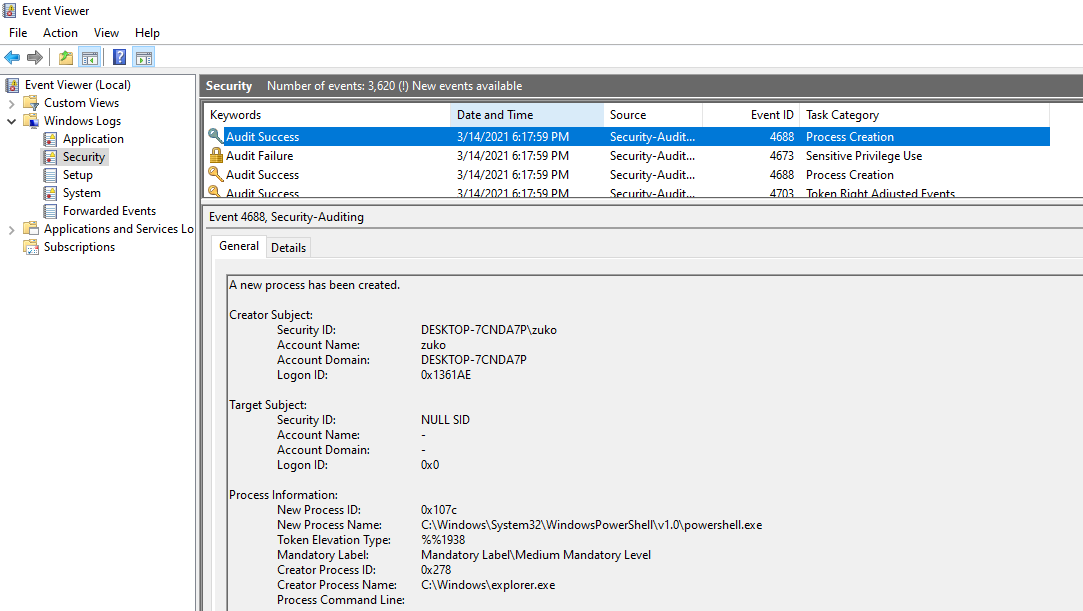Click the forward navigation arrow icon
The image size is (1083, 611).
[x=35, y=57]
